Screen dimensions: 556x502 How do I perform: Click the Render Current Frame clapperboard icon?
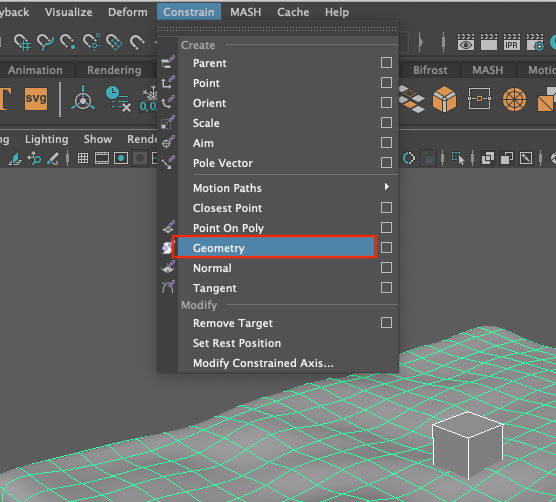pos(489,42)
